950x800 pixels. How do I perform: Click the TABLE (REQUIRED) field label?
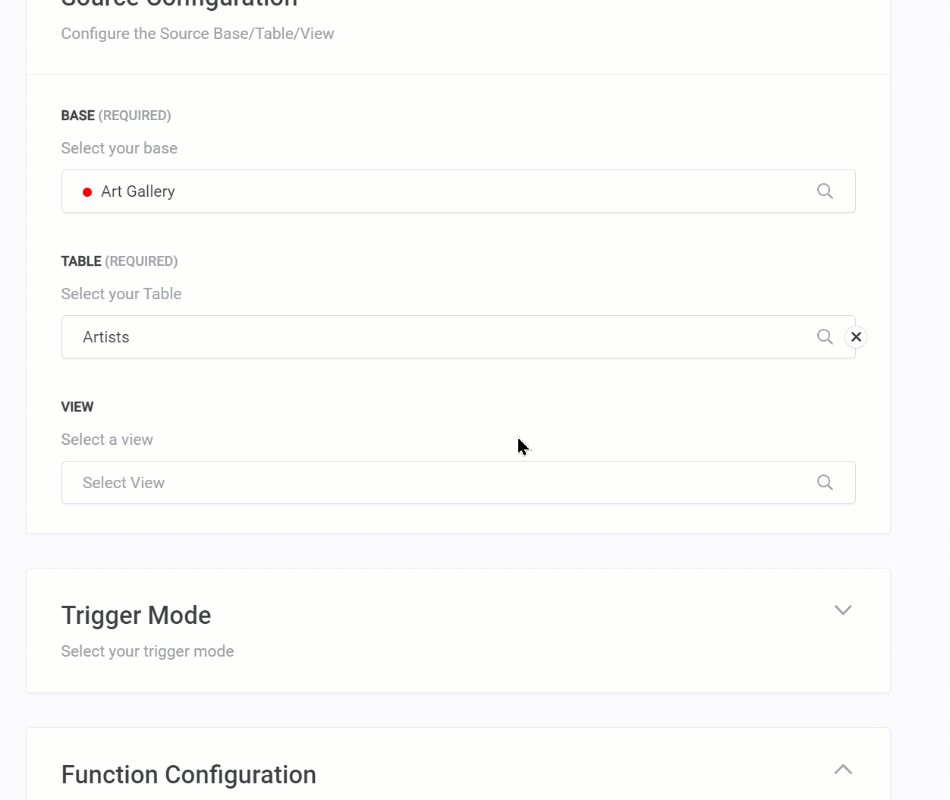(119, 261)
